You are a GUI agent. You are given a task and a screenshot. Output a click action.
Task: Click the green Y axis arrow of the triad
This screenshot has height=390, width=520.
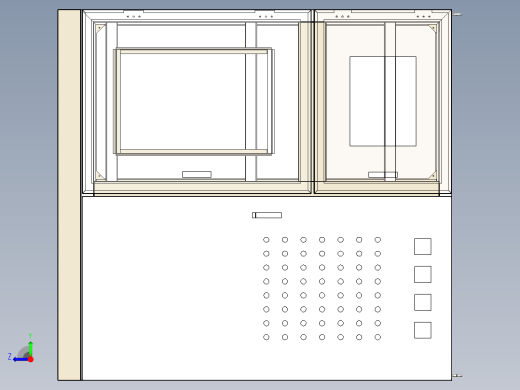point(30,348)
